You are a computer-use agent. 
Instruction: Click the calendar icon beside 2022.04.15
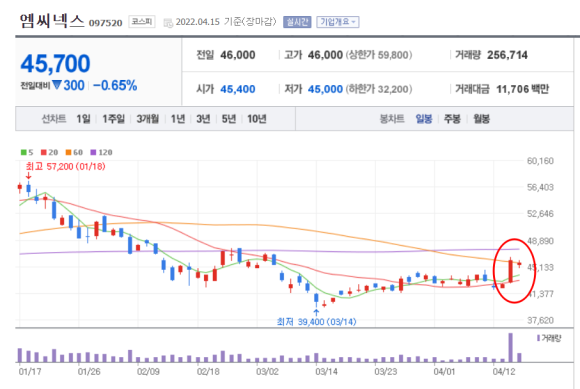point(168,23)
